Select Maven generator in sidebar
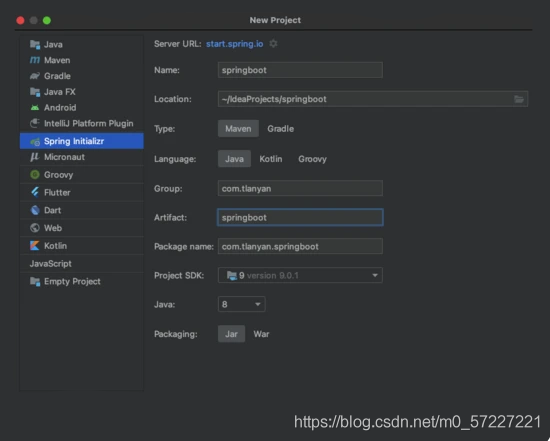 click(82, 60)
